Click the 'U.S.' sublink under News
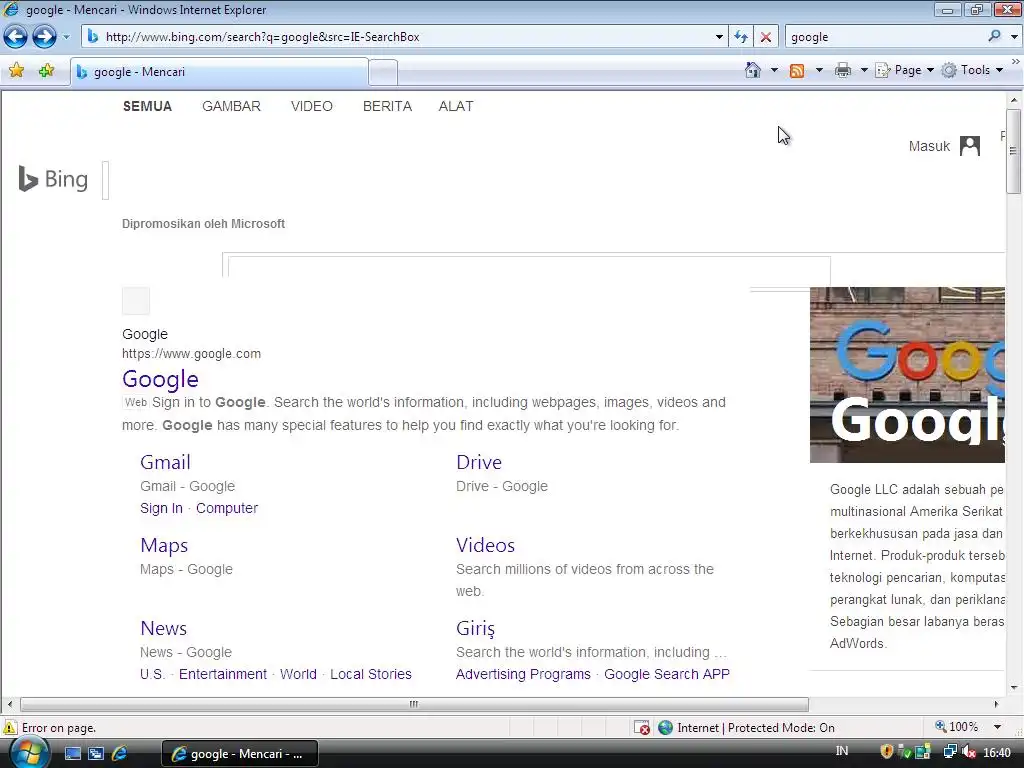Image resolution: width=1024 pixels, height=768 pixels. tap(152, 674)
